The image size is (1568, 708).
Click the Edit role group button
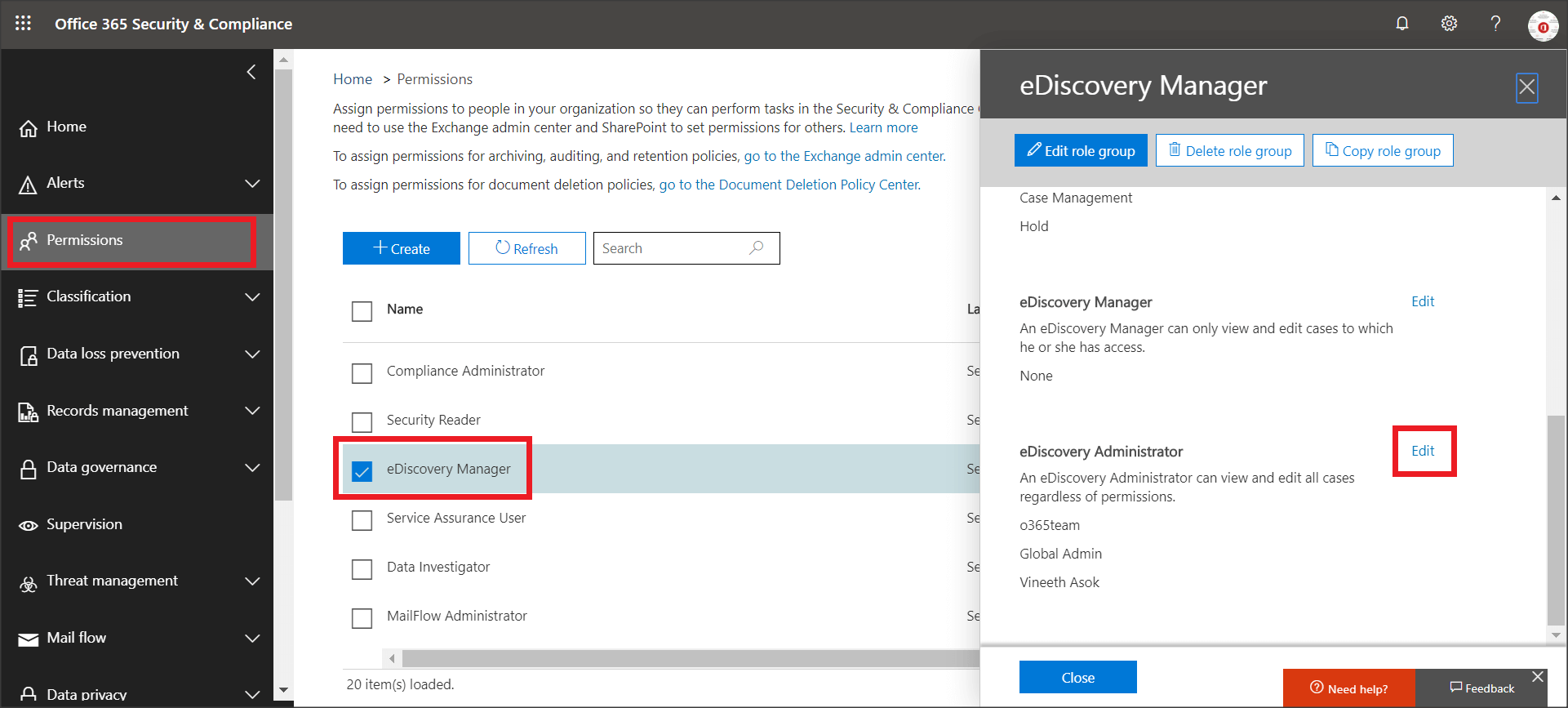[1081, 151]
